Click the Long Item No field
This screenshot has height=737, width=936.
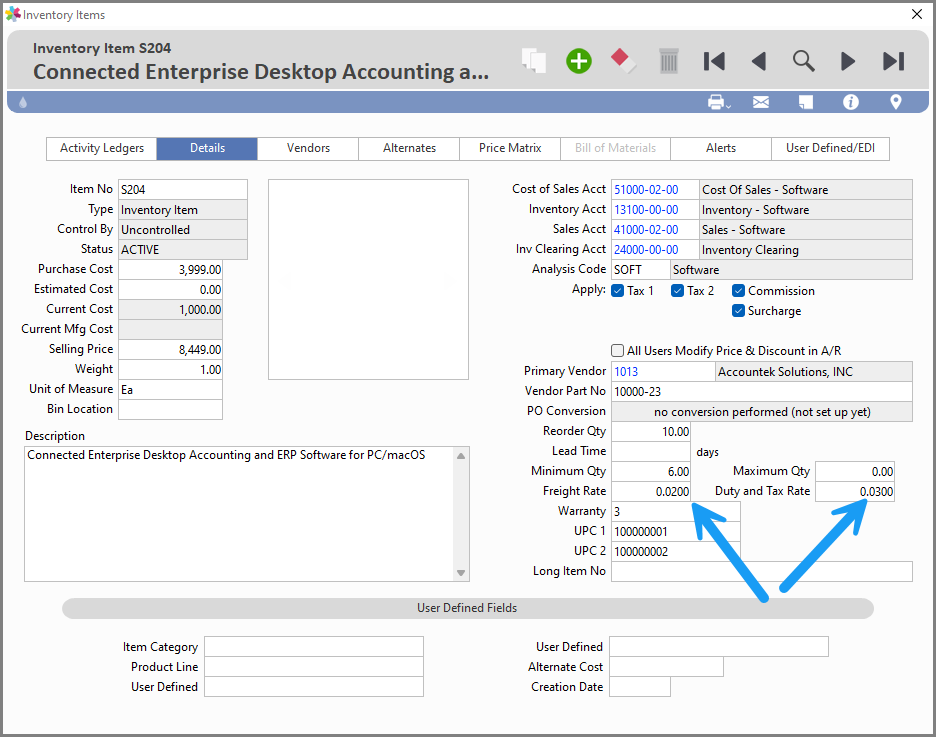(x=762, y=572)
